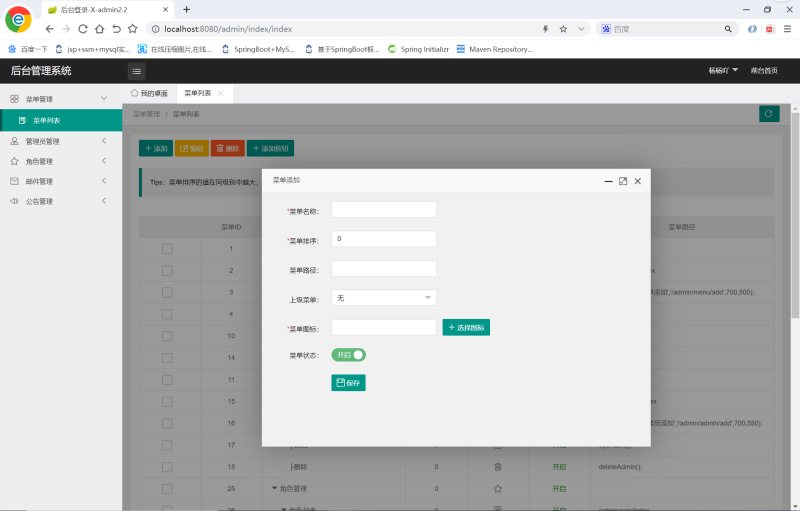Viewport: 800px width, 511px height.
Task: Click the green page refresh icon button
Action: click(769, 114)
